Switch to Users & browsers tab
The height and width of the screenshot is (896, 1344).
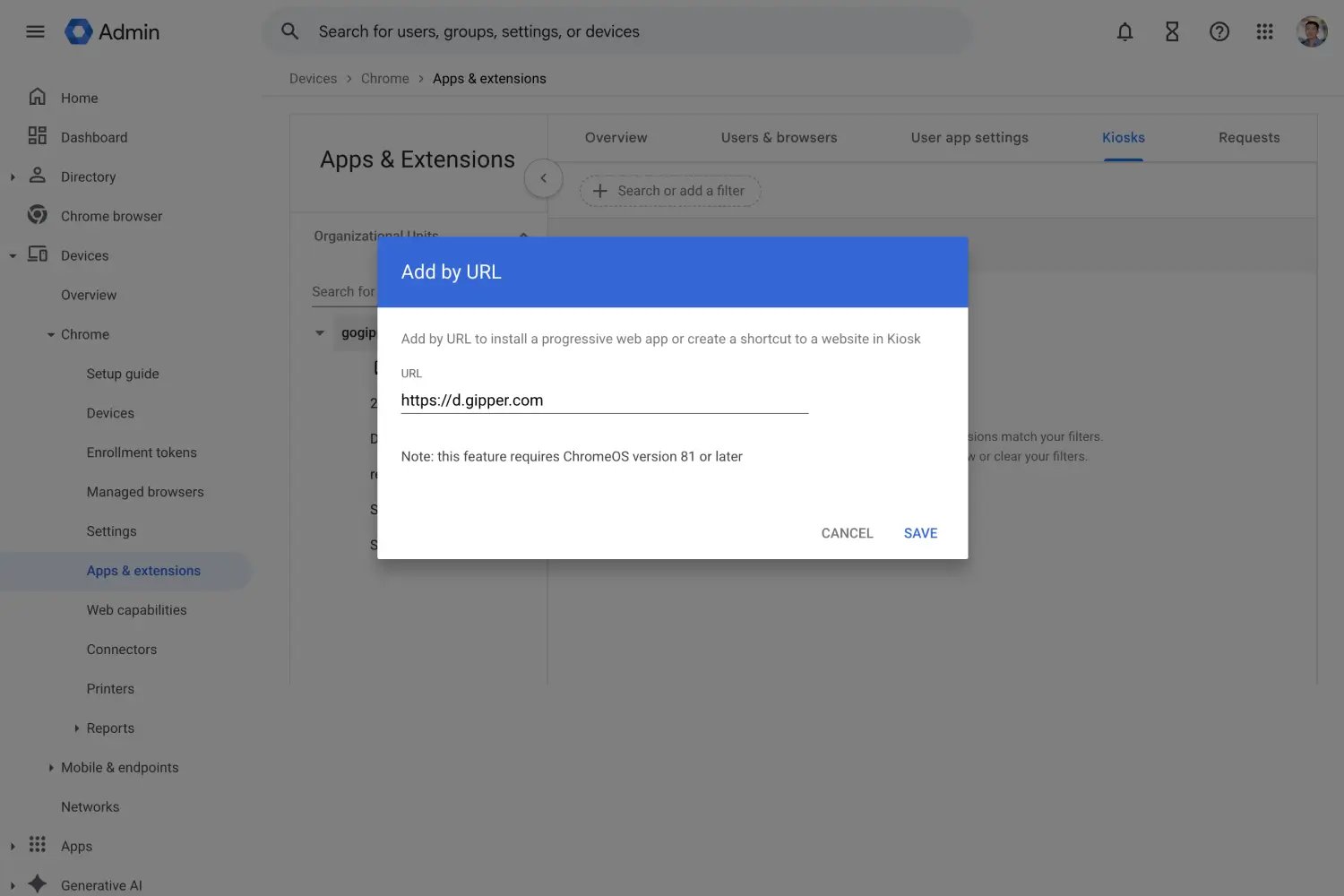coord(779,137)
